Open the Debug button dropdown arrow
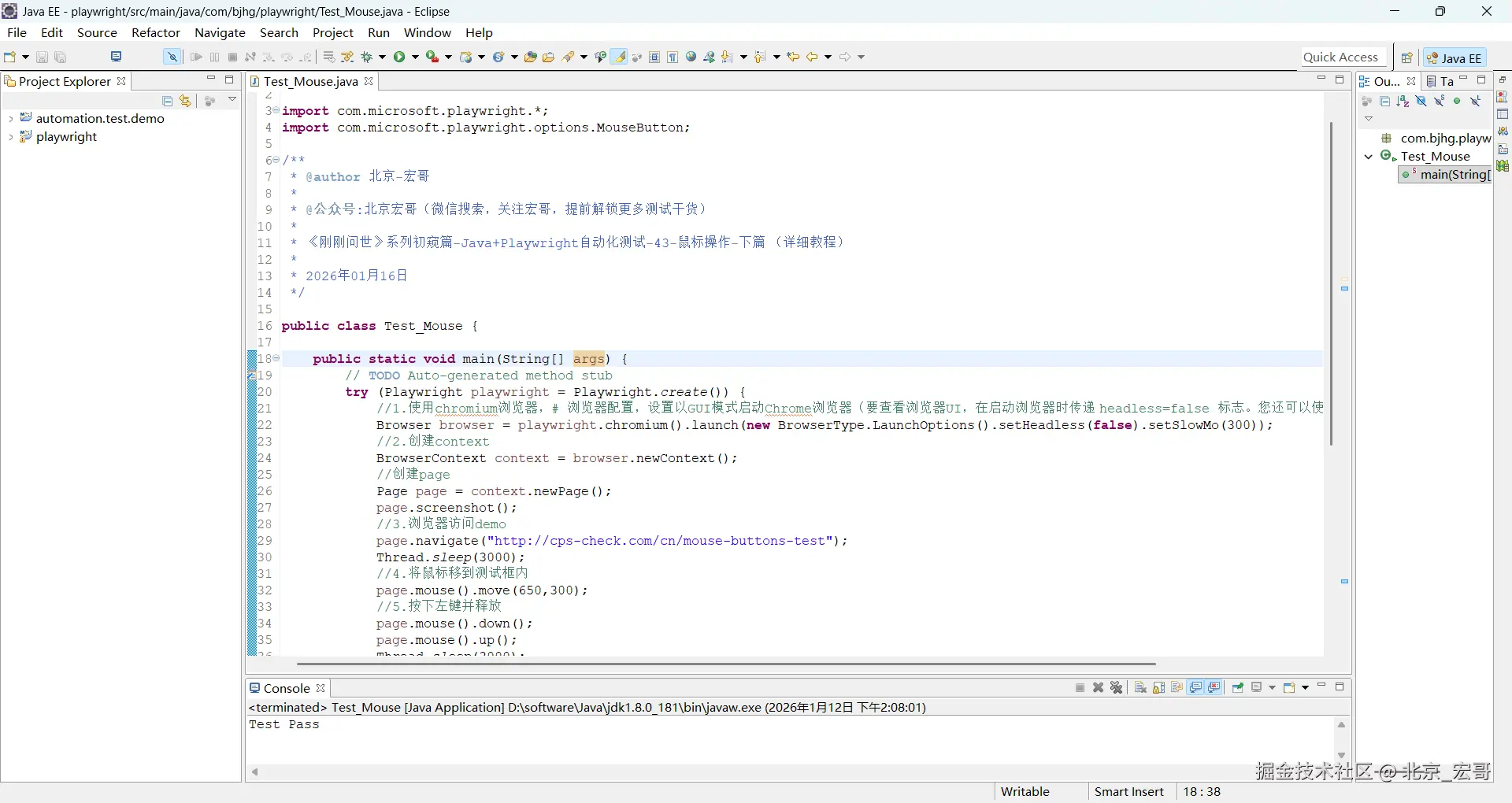1512x803 pixels. 383,57
